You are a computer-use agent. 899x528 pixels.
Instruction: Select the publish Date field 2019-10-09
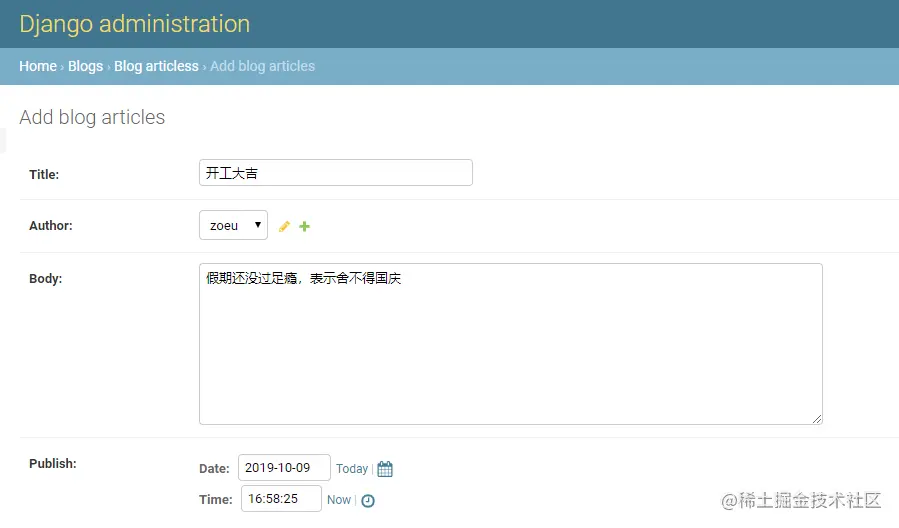pos(284,468)
